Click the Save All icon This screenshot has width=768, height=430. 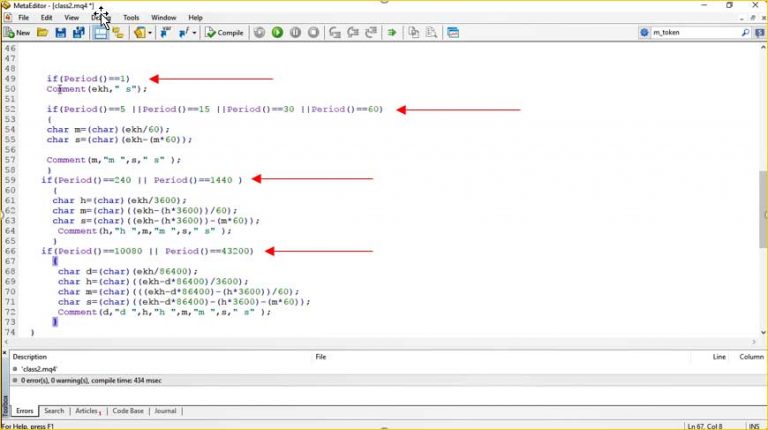coord(78,33)
